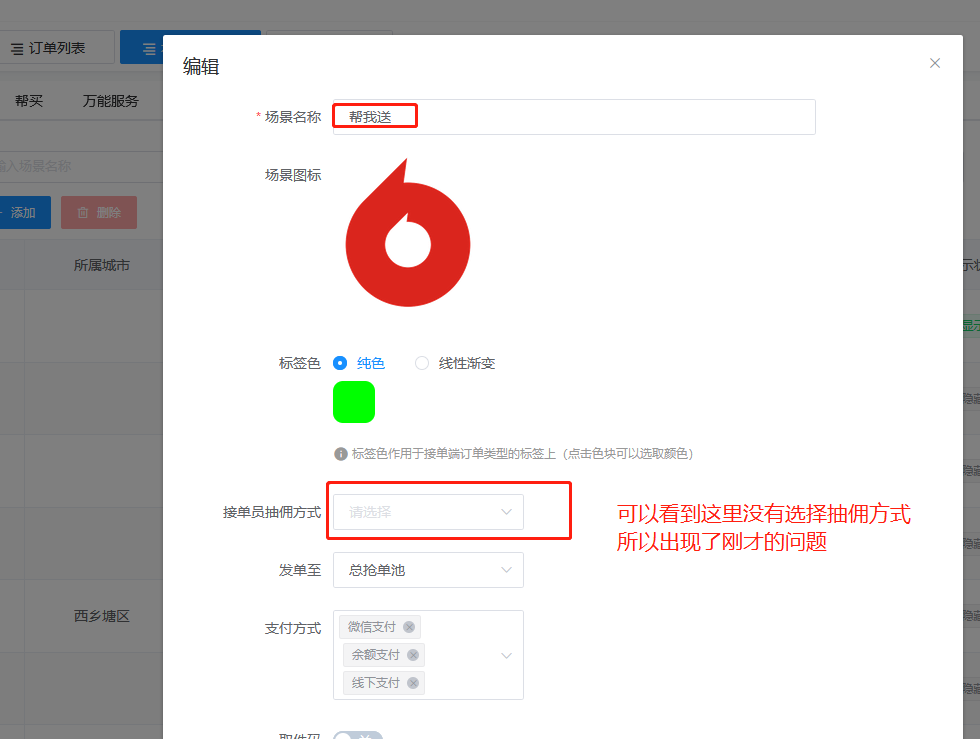Remove the 余额支付 payment tag
This screenshot has height=739, width=980.
412,655
